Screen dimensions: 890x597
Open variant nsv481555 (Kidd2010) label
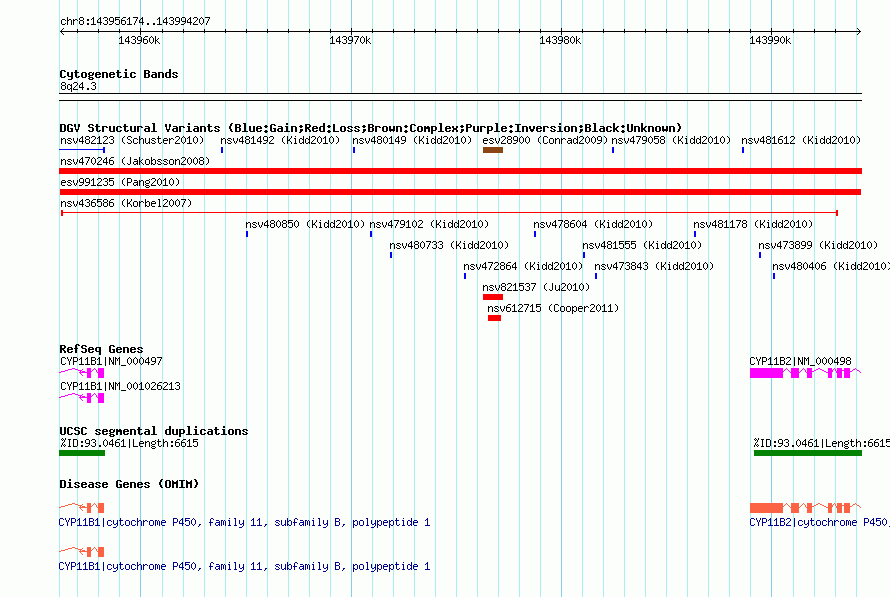(642, 245)
